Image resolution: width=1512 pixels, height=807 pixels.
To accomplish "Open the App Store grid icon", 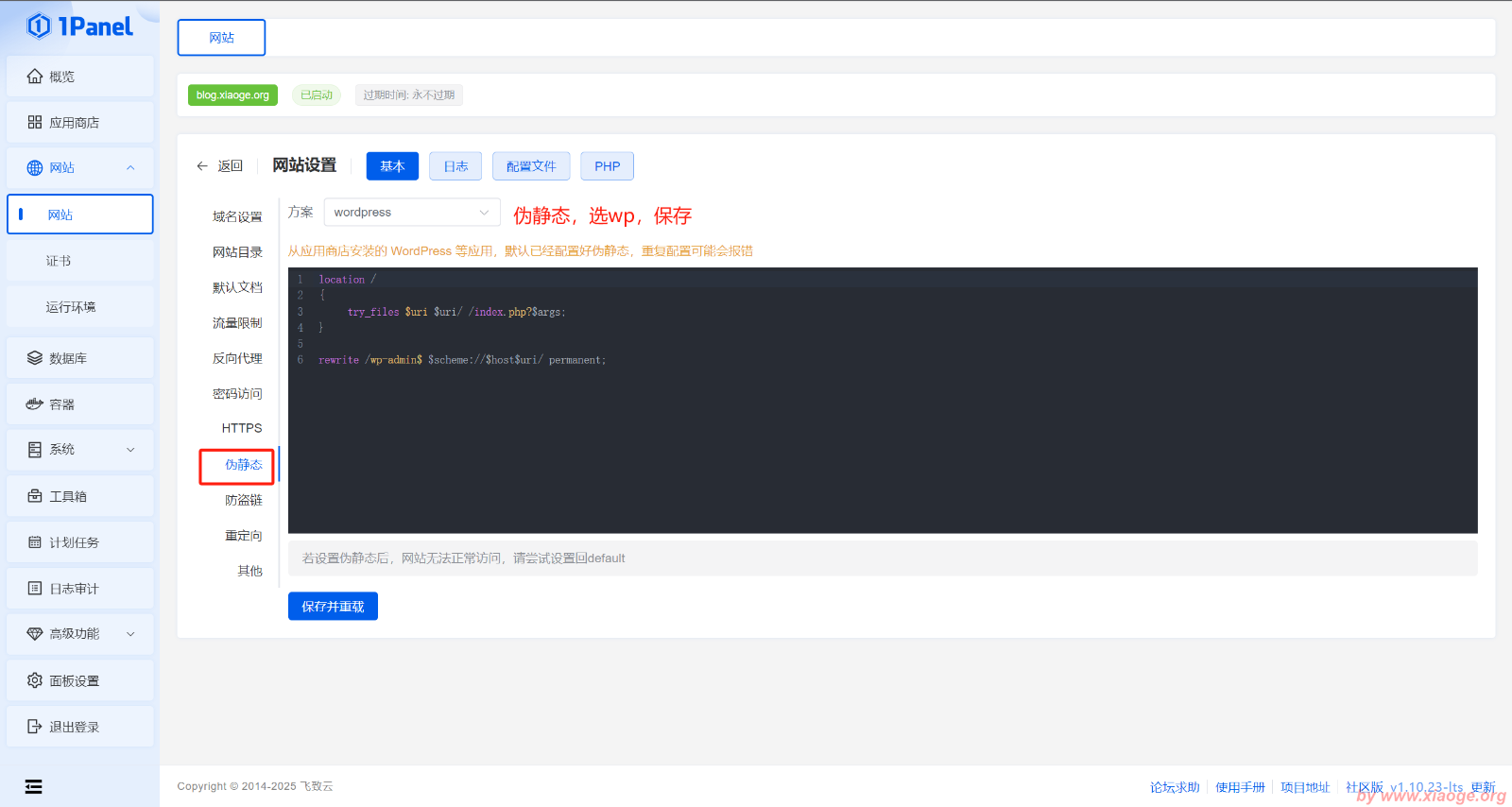I will [35, 123].
